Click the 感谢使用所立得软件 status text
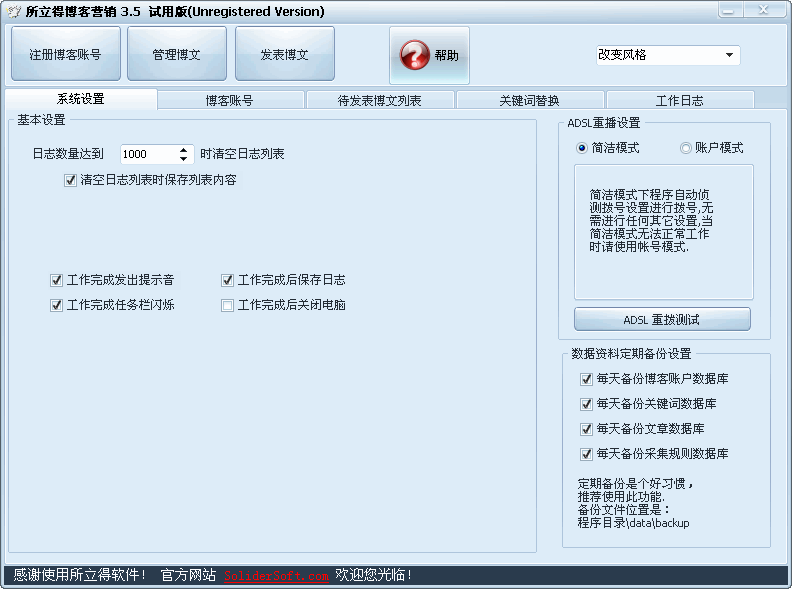Screen dimensions: 792x589 79,575
